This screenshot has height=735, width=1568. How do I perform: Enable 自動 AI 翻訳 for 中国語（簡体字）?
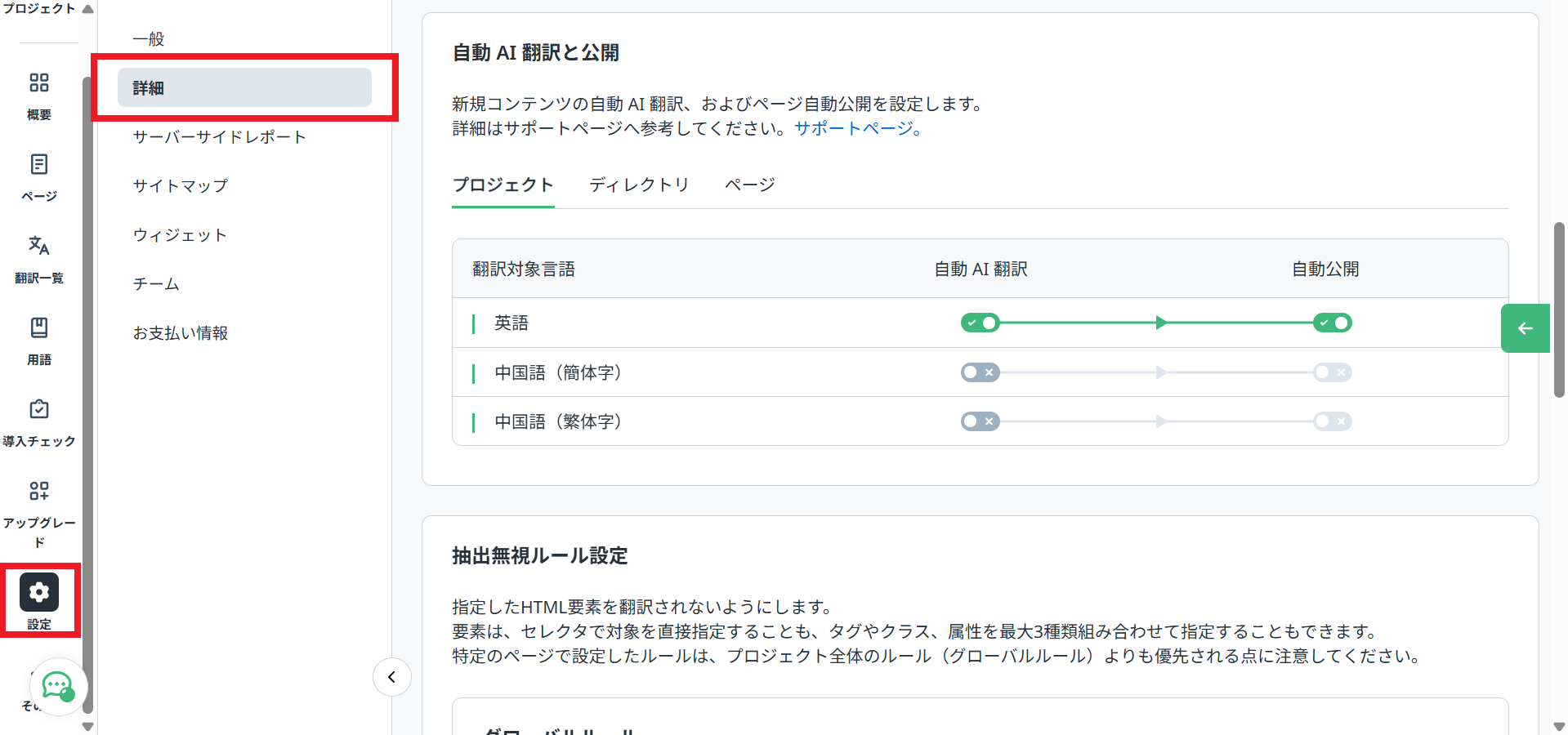click(980, 372)
